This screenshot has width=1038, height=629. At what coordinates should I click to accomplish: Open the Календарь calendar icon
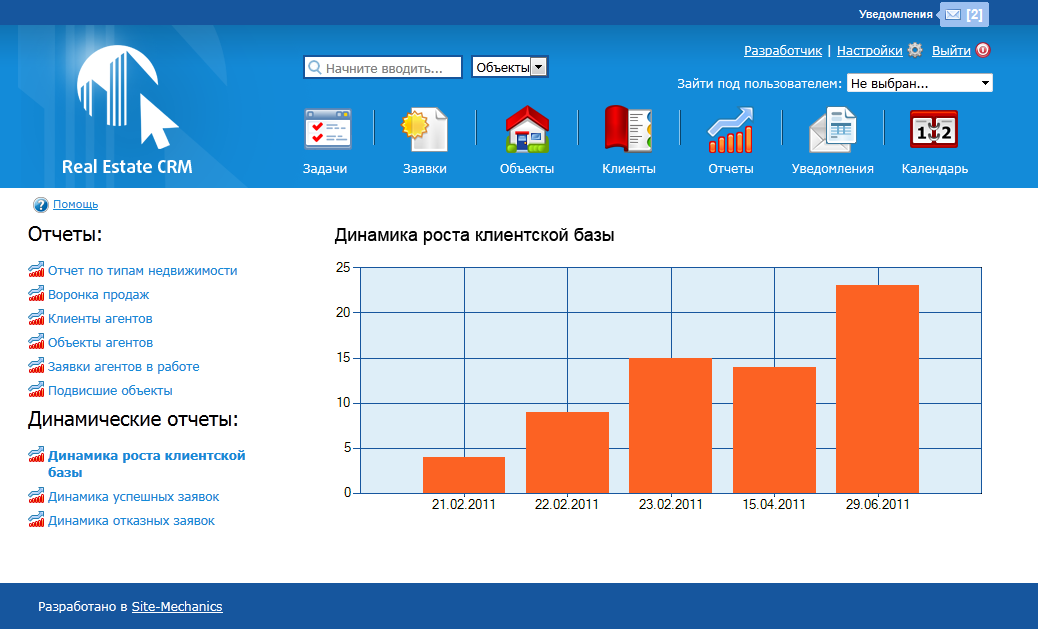[934, 131]
